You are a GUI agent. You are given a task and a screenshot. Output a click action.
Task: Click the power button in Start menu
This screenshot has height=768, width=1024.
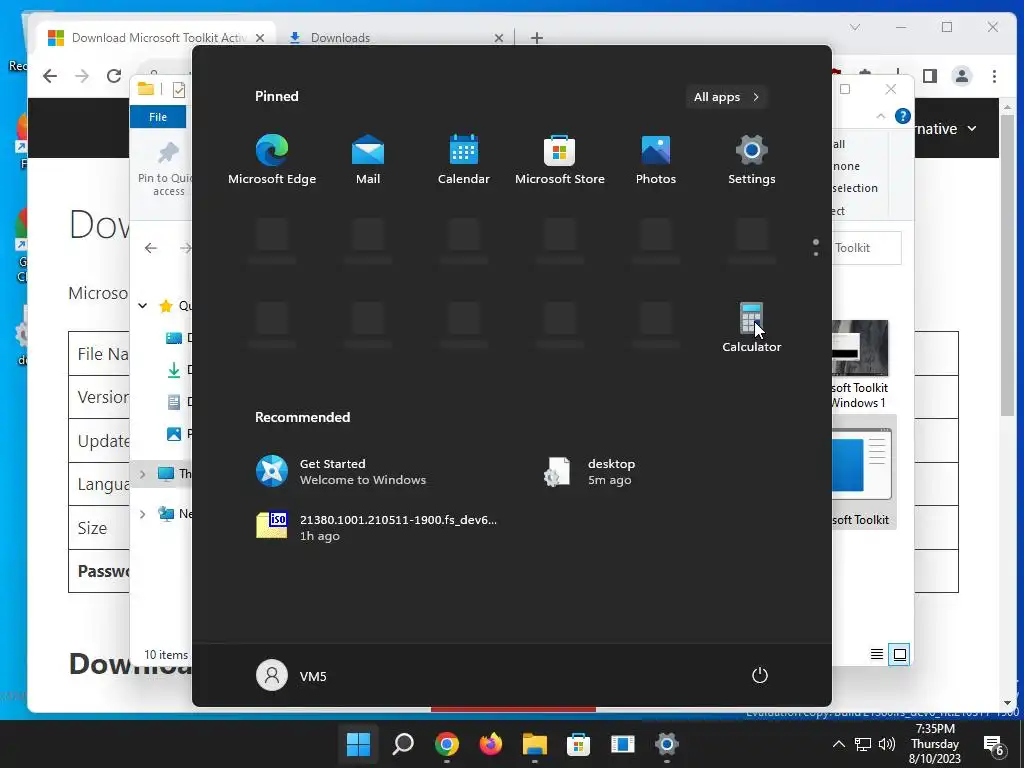(760, 675)
